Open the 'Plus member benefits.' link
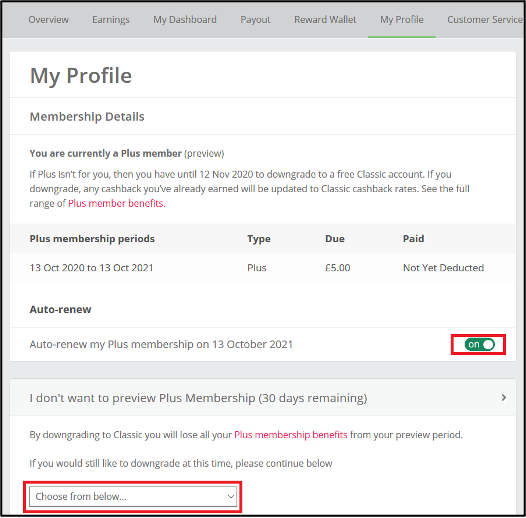Viewport: 526px width, 518px height. click(117, 203)
